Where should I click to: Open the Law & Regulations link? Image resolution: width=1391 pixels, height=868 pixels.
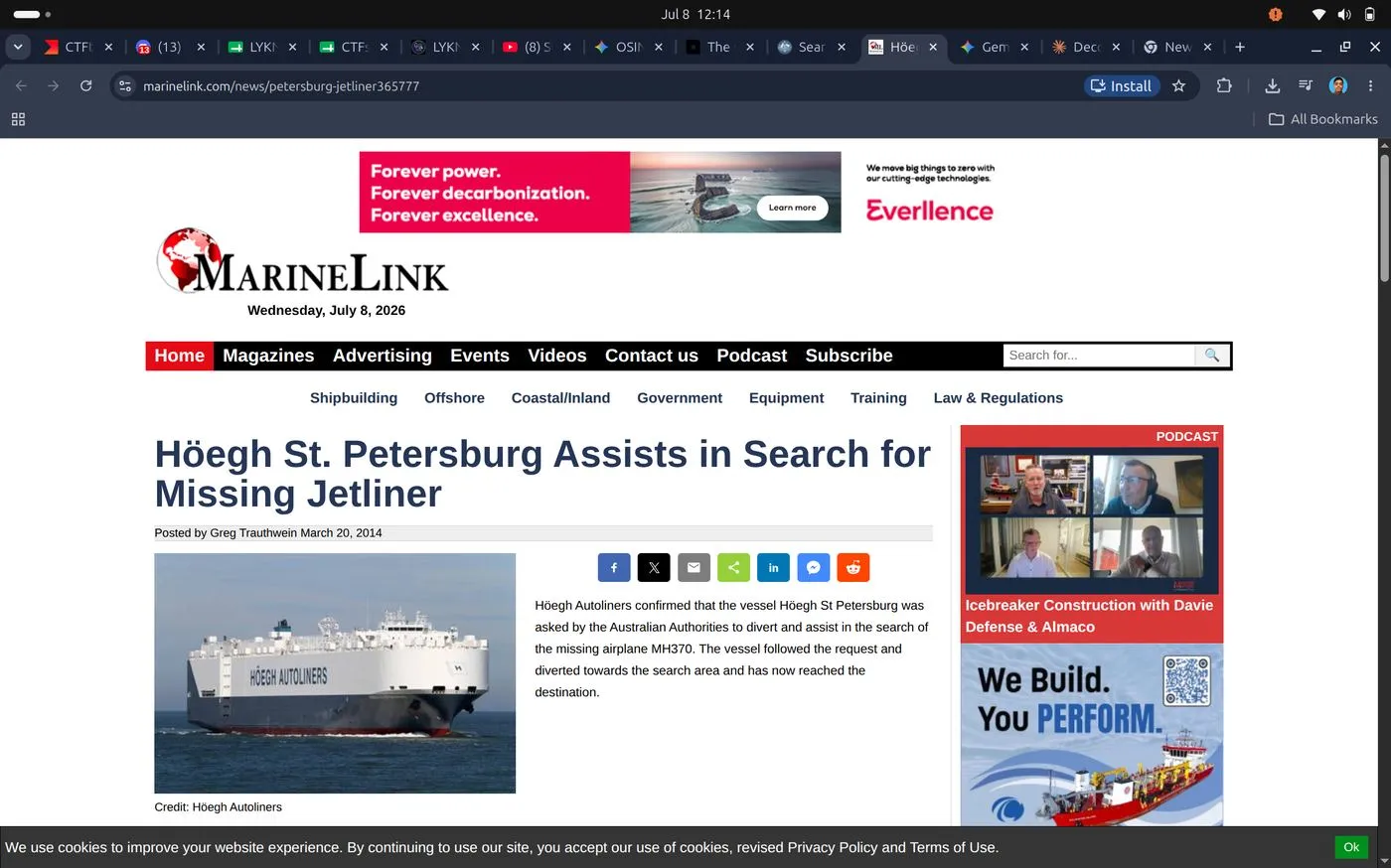click(x=999, y=398)
